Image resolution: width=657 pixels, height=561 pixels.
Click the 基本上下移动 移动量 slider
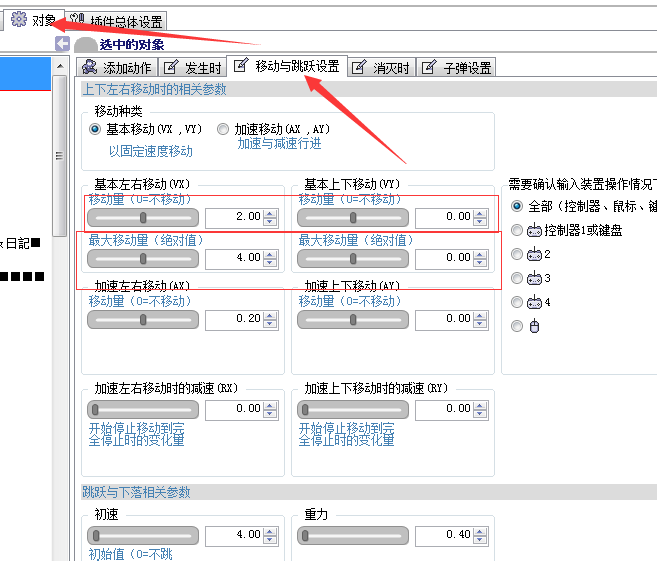[x=353, y=217]
